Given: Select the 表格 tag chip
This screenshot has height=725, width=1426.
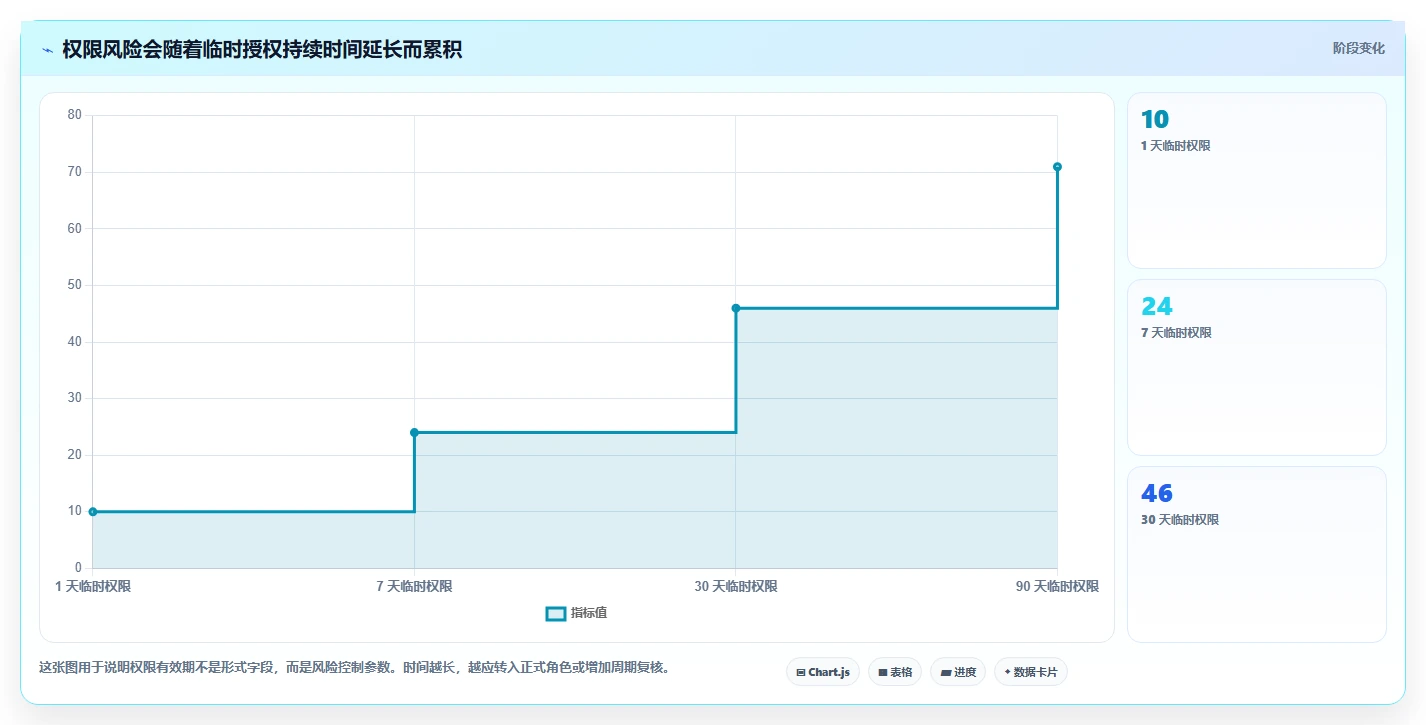Looking at the screenshot, I should [x=895, y=672].
